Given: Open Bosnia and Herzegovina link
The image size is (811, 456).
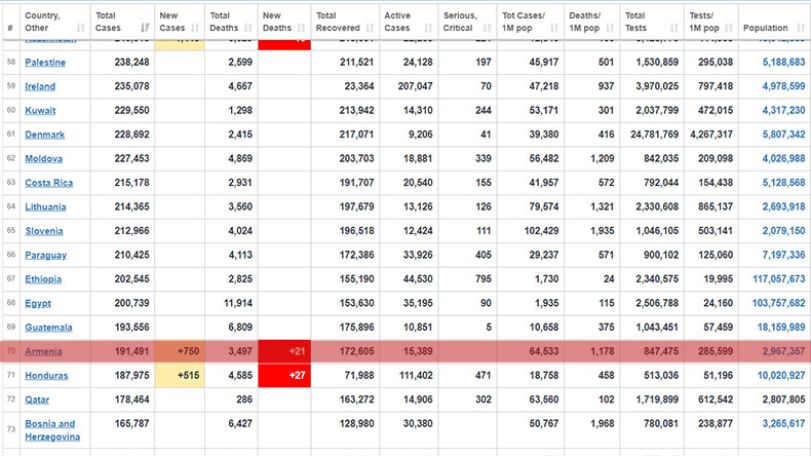Looking at the screenshot, I should pyautogui.click(x=52, y=430).
